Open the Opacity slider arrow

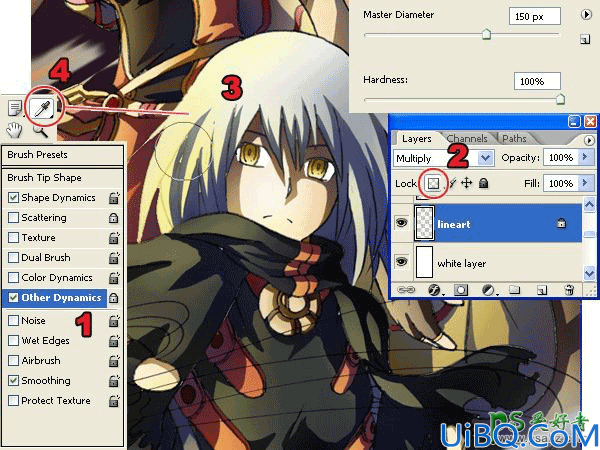[x=585, y=157]
